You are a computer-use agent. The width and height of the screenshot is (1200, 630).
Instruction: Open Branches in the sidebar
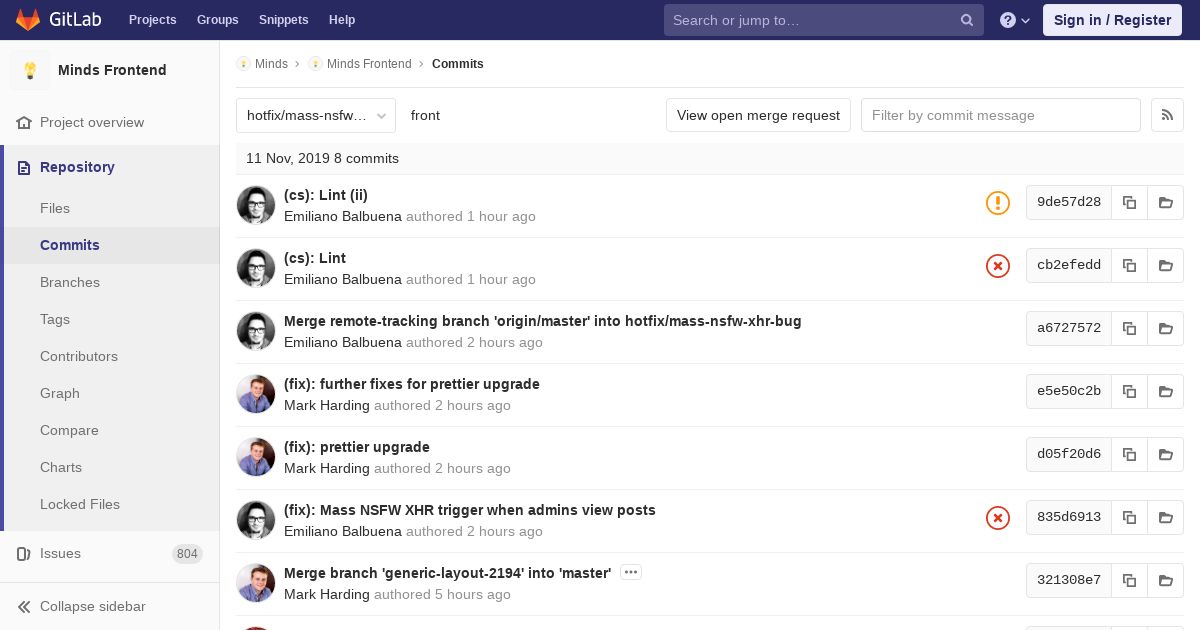(70, 282)
